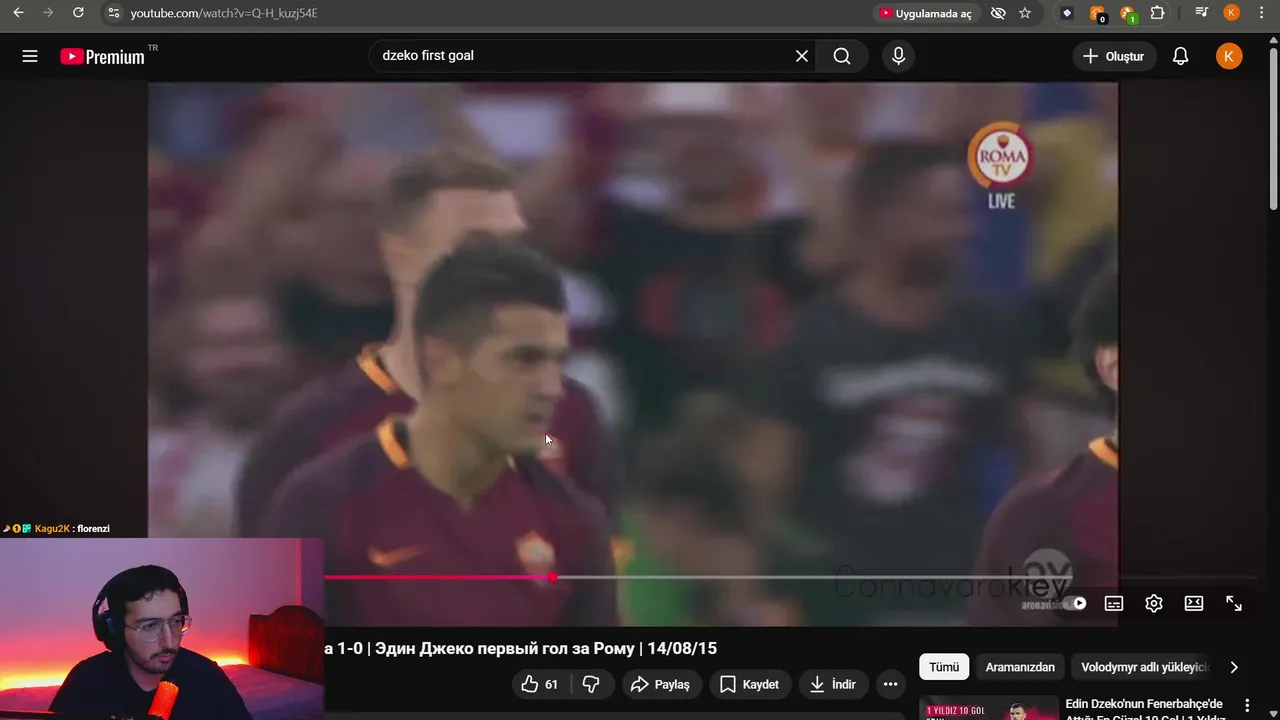Open the media controls music-list icon
Screen dimensions: 1280x720
click(x=1201, y=13)
